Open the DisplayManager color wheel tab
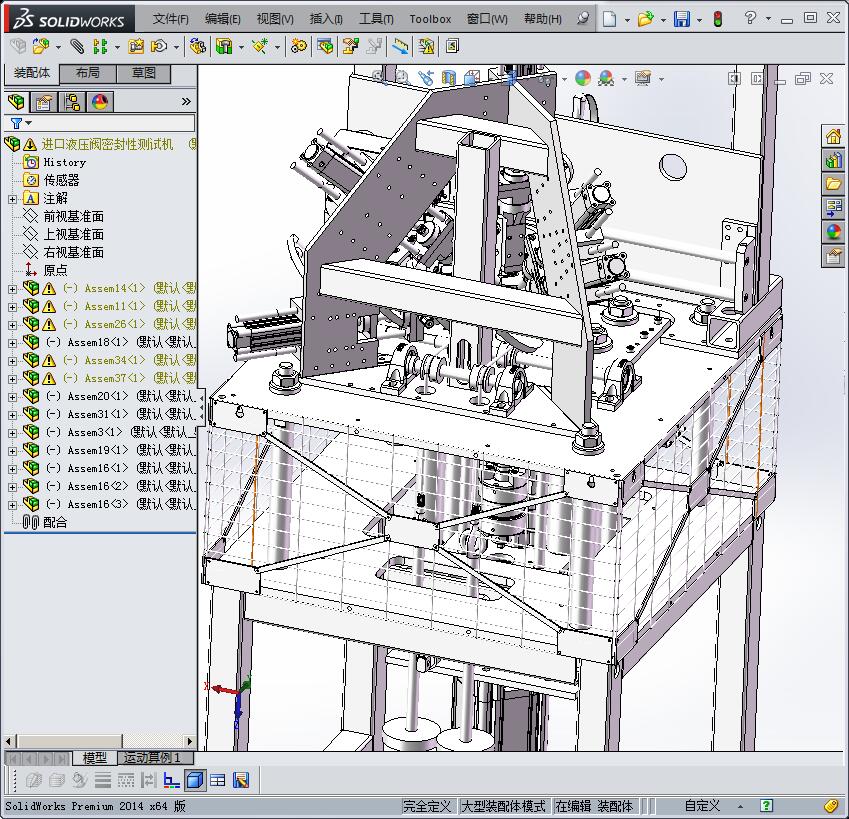Image resolution: width=849 pixels, height=819 pixels. [x=99, y=102]
